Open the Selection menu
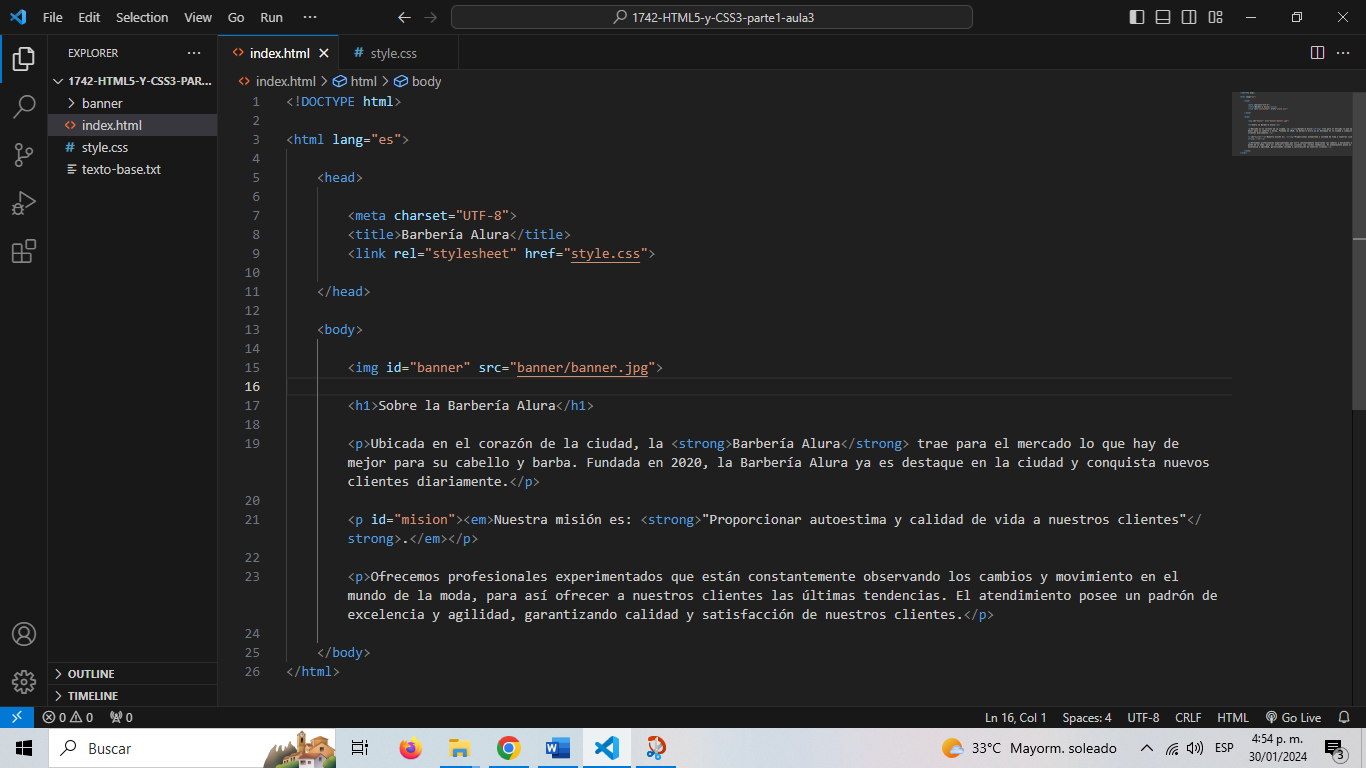The height and width of the screenshot is (768, 1366). [x=142, y=17]
